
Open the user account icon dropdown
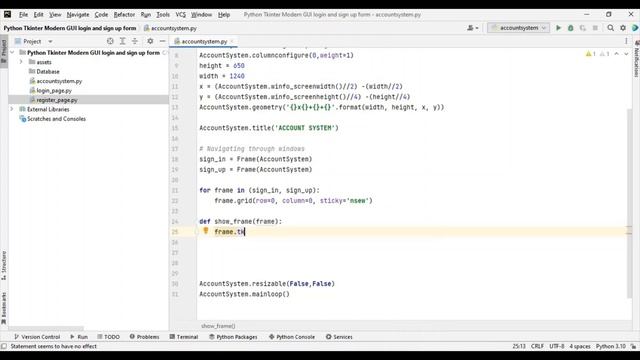[473, 28]
